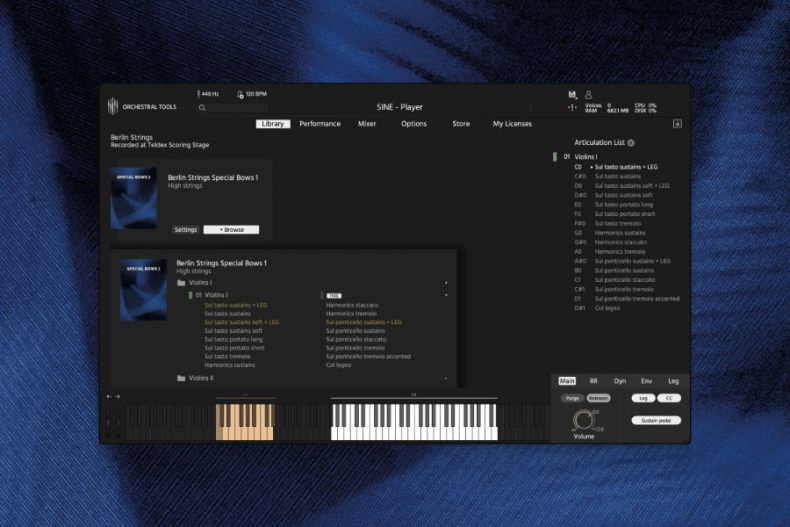Click the keyboard shift left arrow
Viewport: 790px width, 527px height.
coord(109,397)
